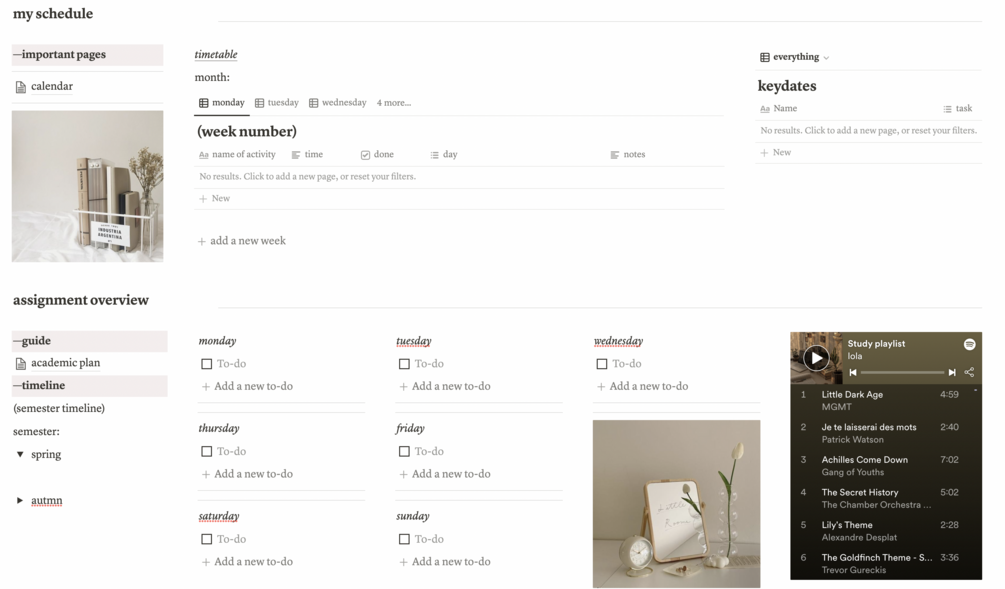Viewport: 1005px width, 589px height.
Task: Tick the friday To-do checkbox
Action: point(404,452)
